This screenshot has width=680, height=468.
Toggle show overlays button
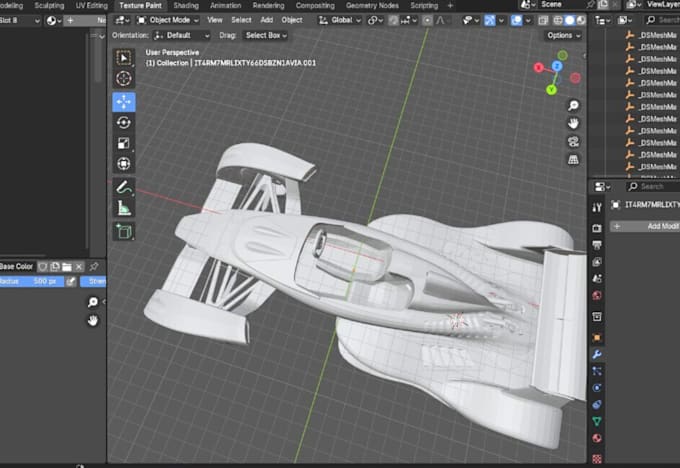pos(516,20)
